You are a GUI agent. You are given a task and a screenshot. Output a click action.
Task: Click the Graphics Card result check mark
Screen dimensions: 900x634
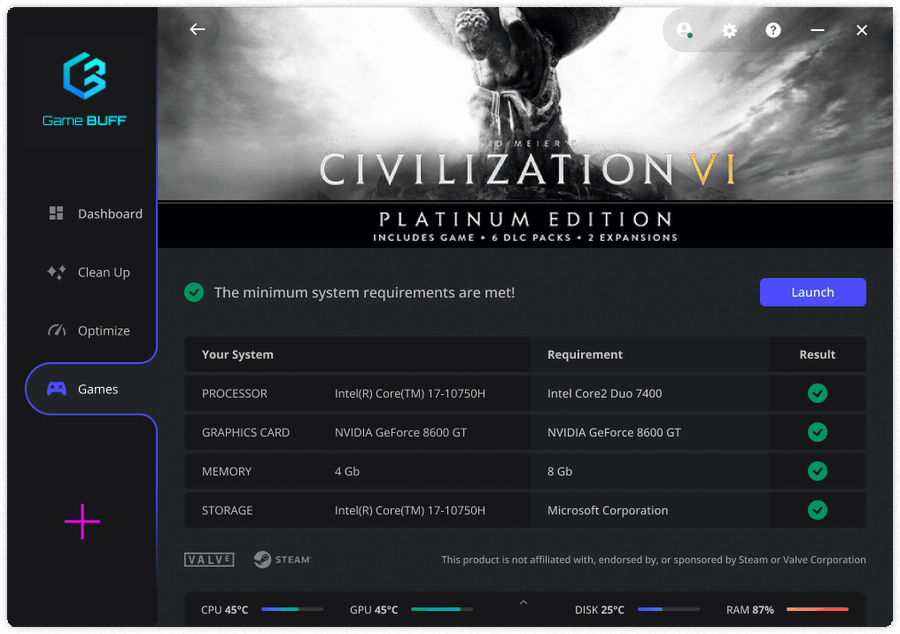(x=817, y=433)
